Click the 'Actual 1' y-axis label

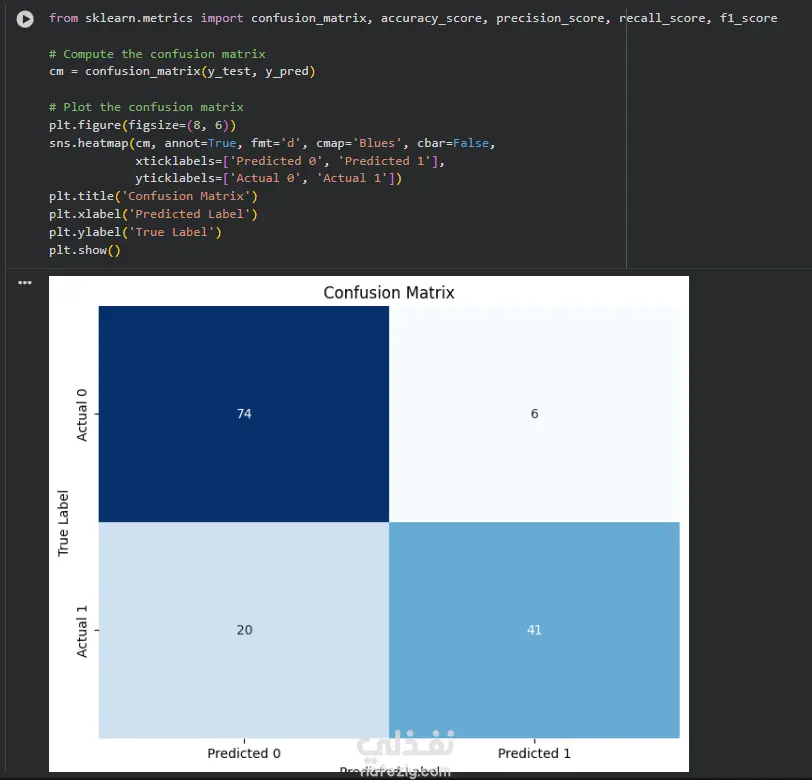(82, 631)
